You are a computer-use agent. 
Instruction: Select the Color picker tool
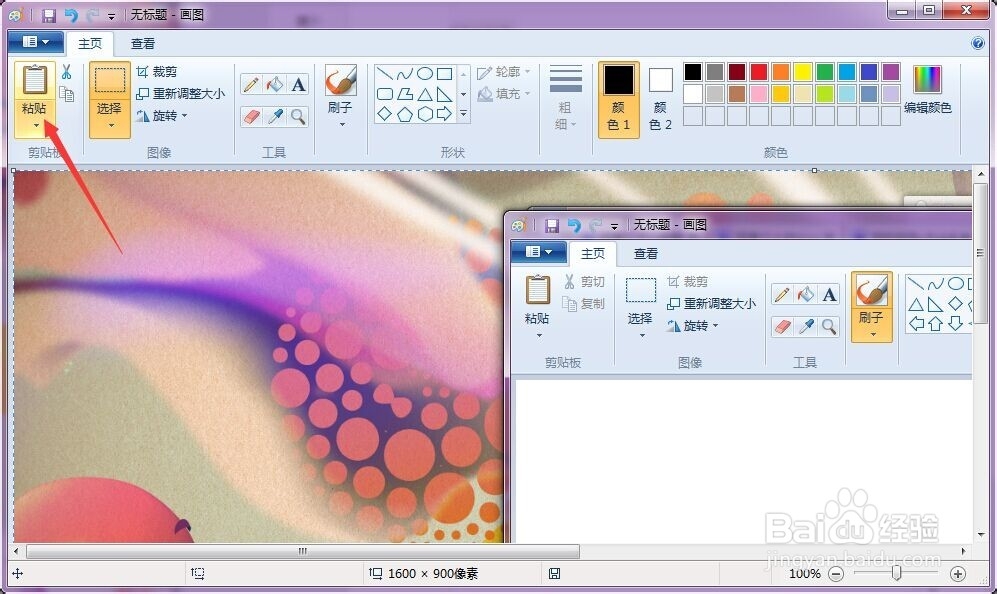[274, 115]
